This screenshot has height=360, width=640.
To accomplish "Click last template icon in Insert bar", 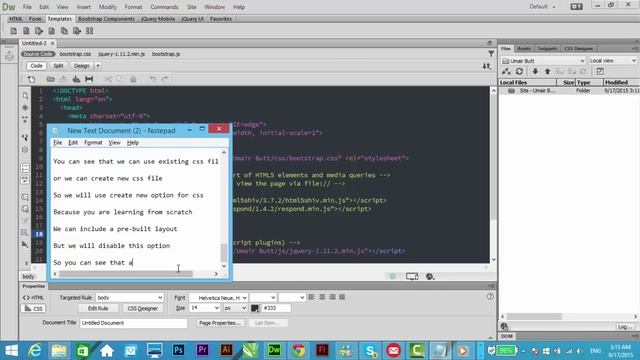I will coord(89,31).
